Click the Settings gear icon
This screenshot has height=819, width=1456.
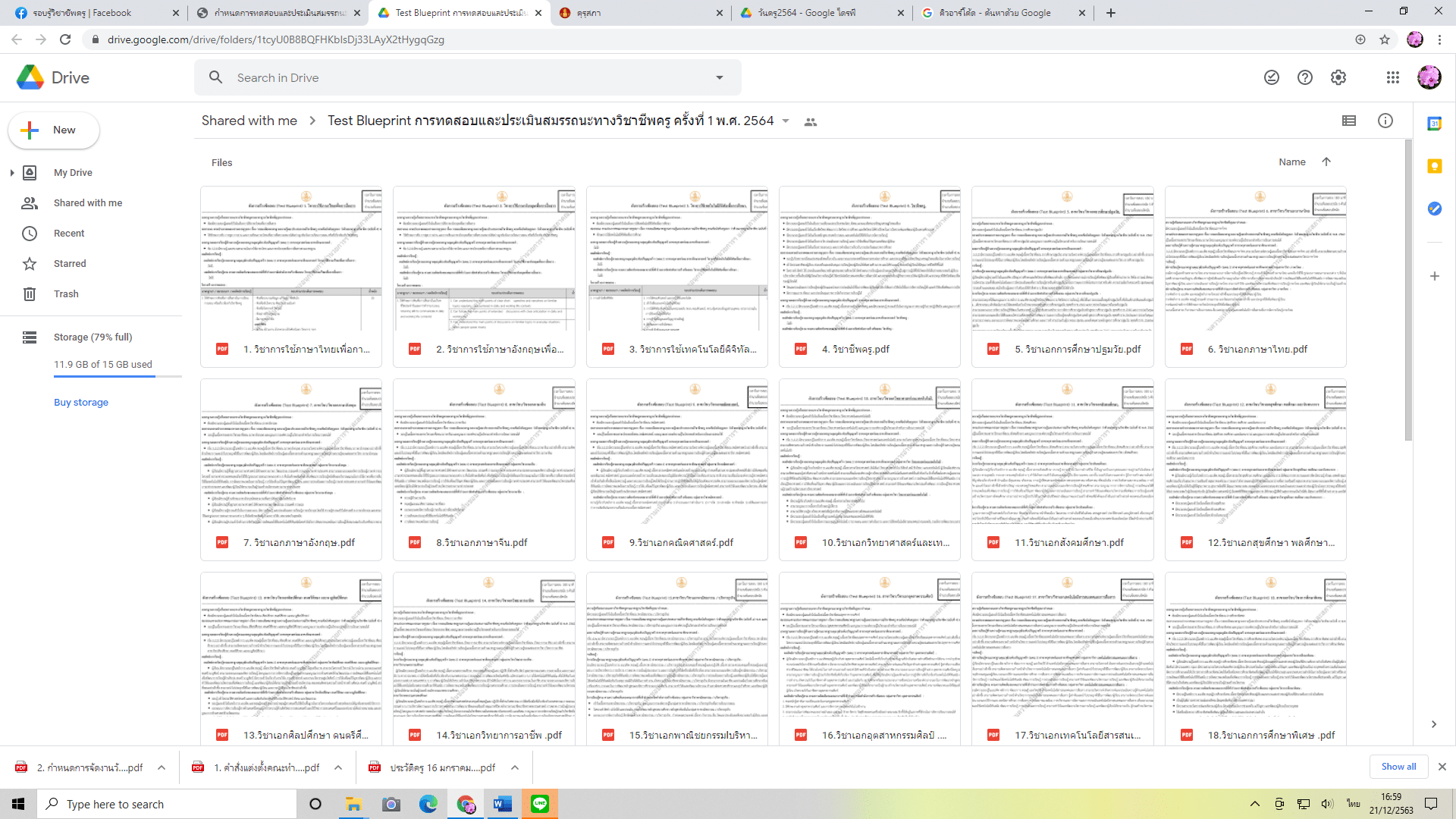(1337, 77)
